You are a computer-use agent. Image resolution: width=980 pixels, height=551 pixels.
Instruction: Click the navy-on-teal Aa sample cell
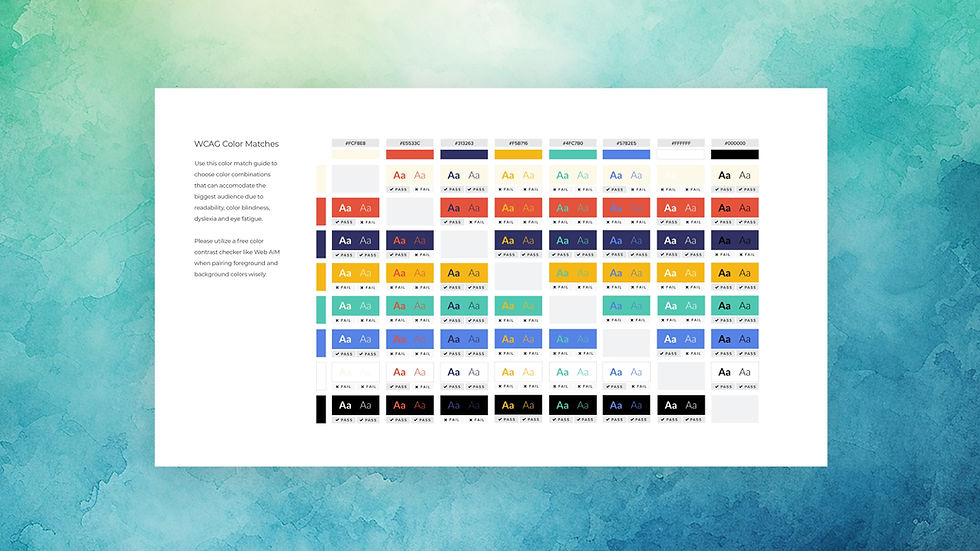coord(464,305)
